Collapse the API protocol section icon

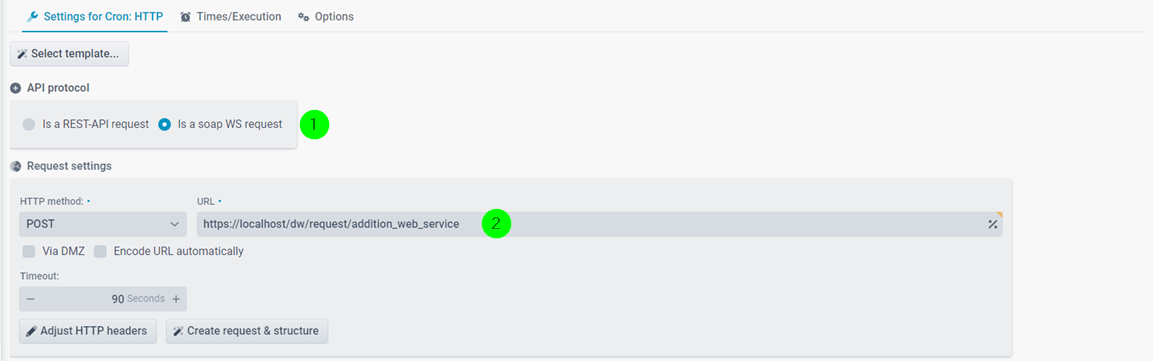[15, 87]
